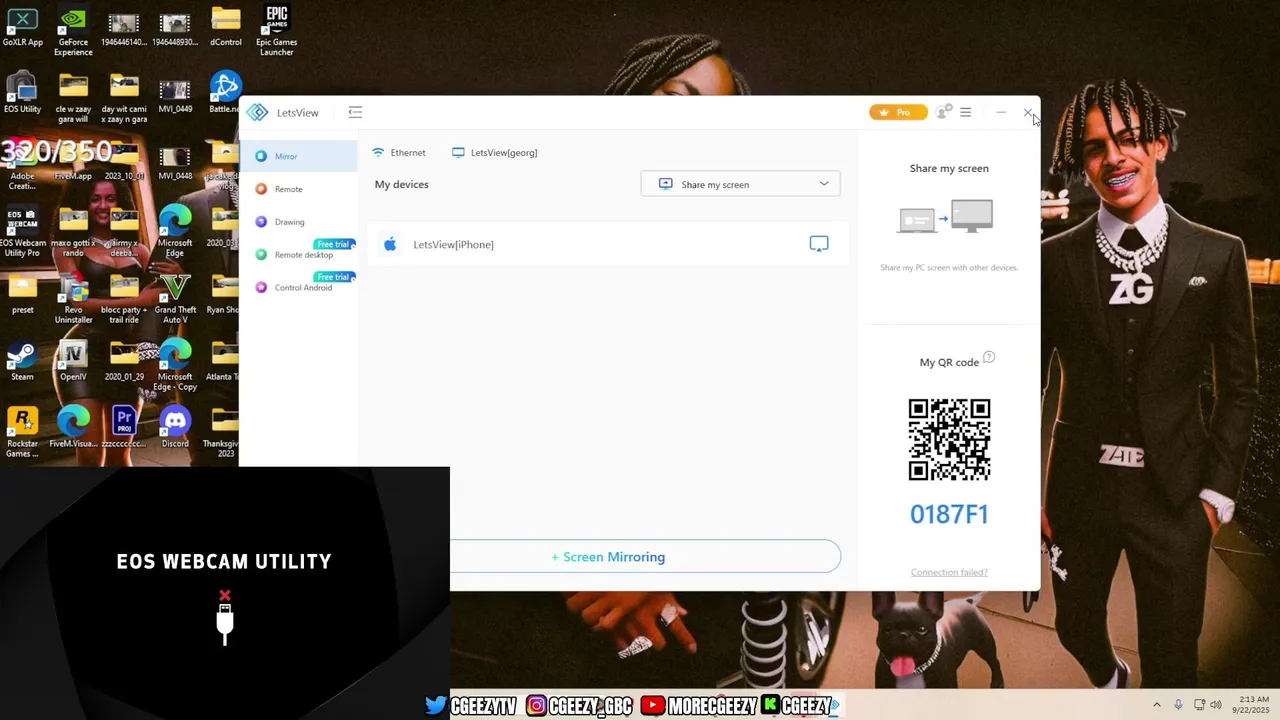Click the My devices heading

point(402,184)
